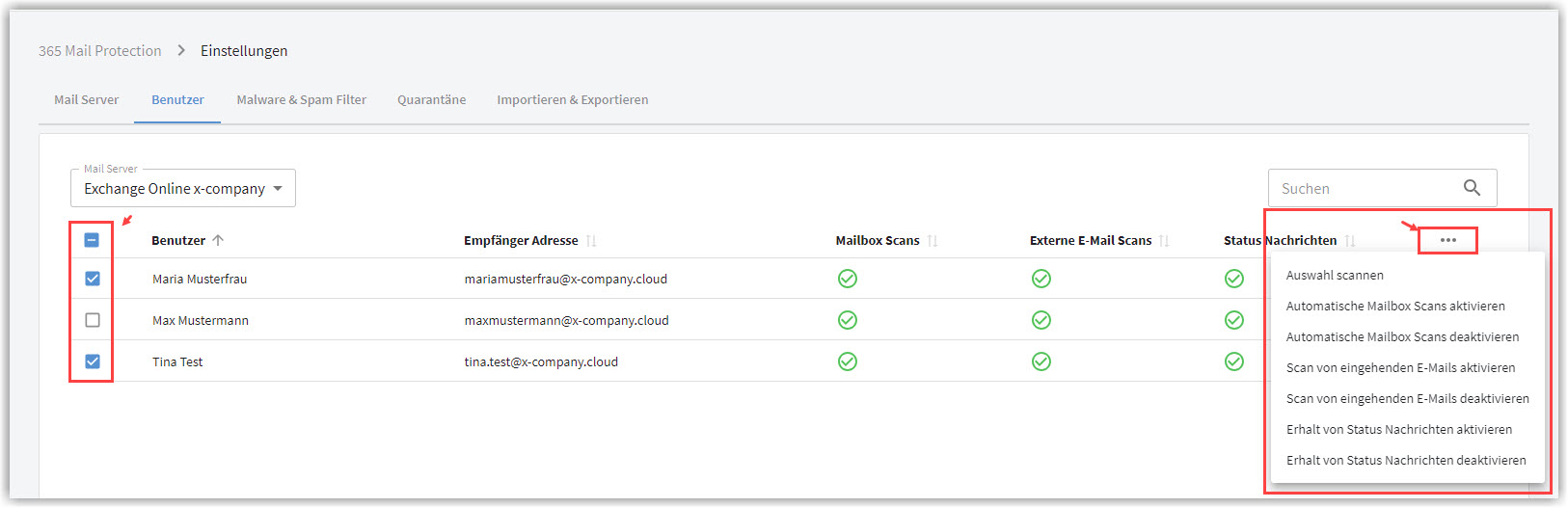This screenshot has height=508, width=1568.
Task: Sort by Mailbox Scans using its sort icon
Action: coord(933,240)
